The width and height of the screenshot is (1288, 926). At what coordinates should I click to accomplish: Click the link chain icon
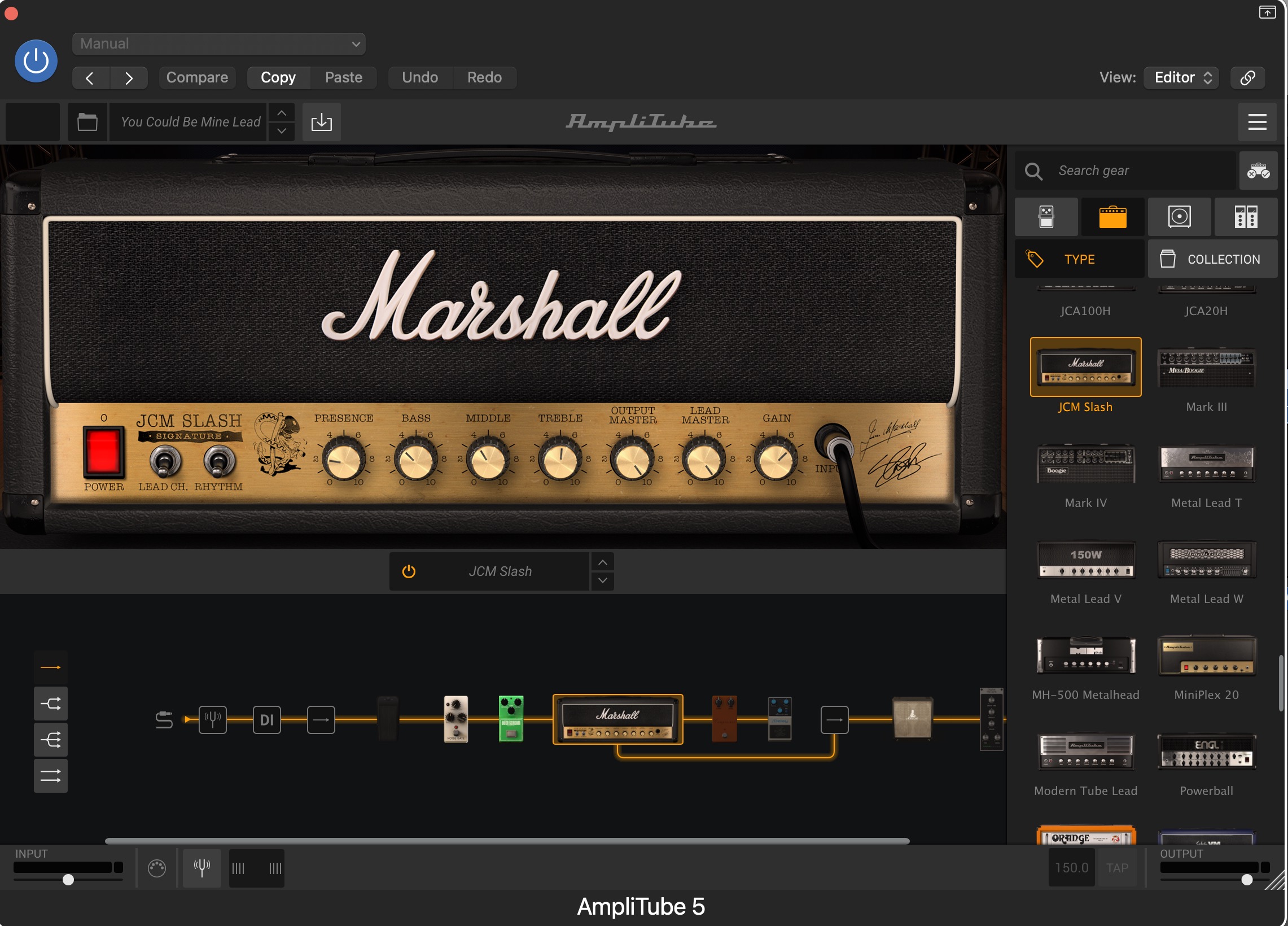pyautogui.click(x=1248, y=78)
